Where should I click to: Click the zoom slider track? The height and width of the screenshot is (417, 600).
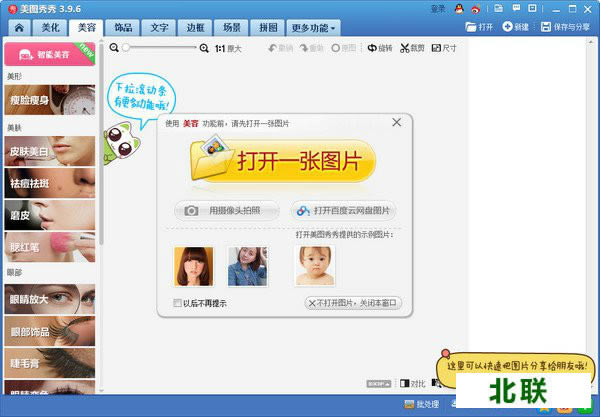coord(160,48)
